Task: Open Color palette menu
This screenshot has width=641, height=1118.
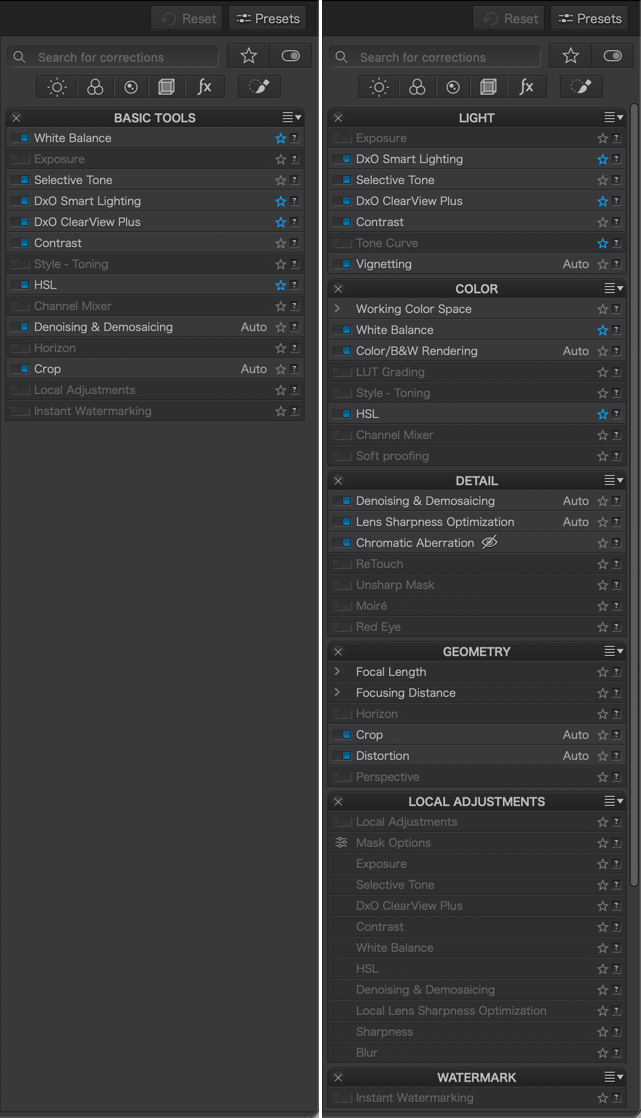Action: (614, 289)
